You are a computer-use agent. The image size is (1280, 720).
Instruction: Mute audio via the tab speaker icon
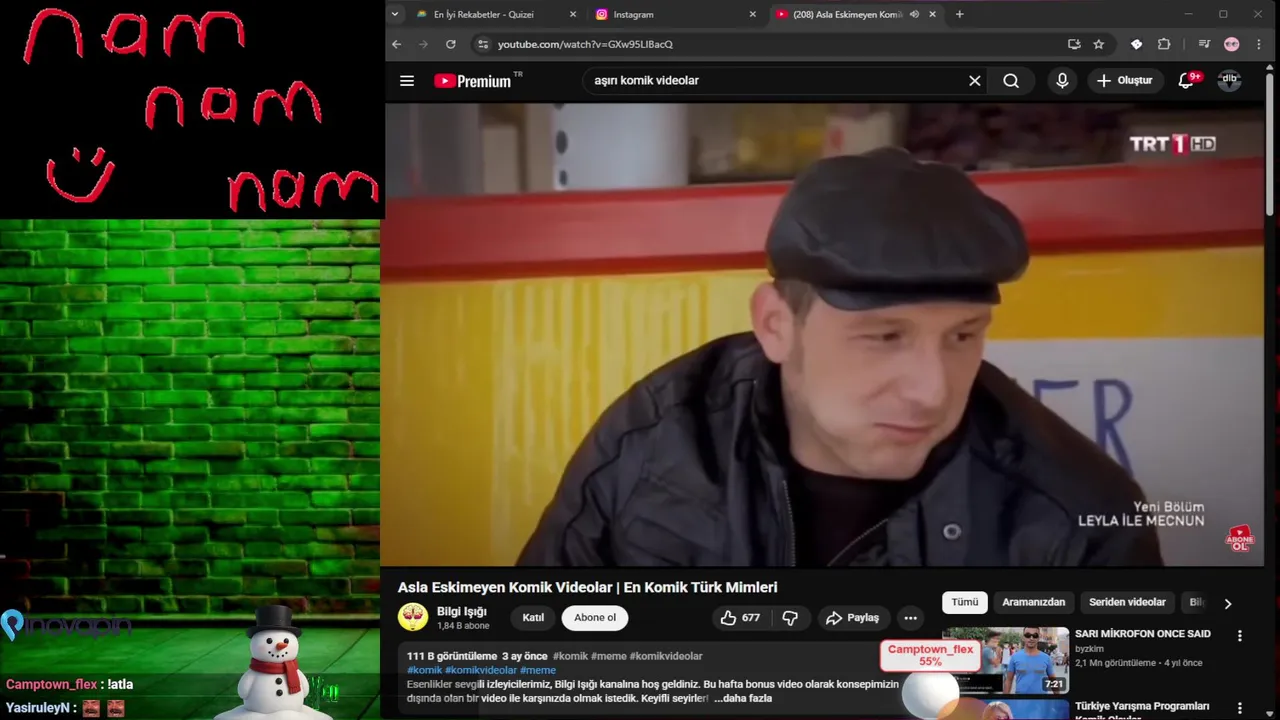click(914, 14)
